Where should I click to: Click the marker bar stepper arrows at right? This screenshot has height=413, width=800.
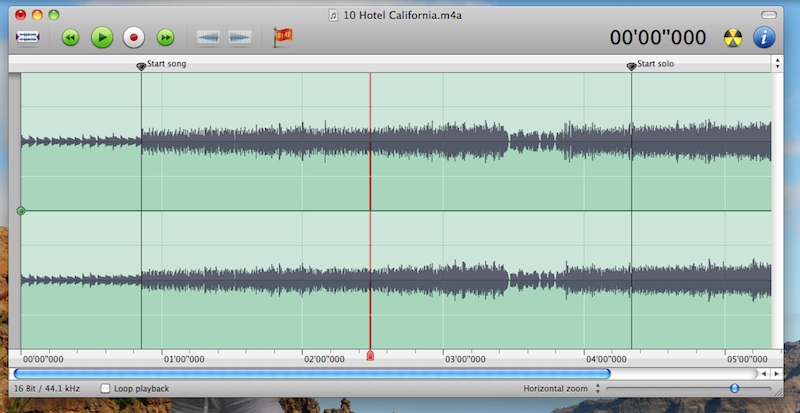click(x=778, y=63)
